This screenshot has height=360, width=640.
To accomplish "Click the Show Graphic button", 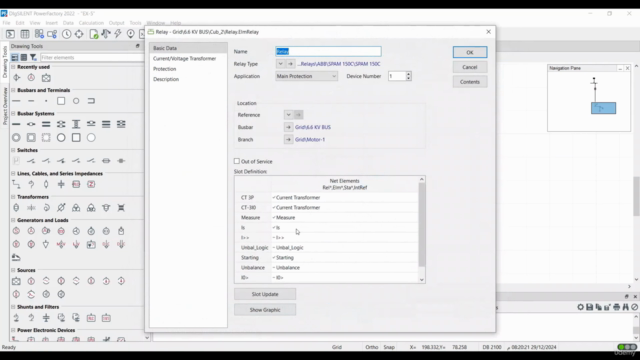I will (265, 310).
